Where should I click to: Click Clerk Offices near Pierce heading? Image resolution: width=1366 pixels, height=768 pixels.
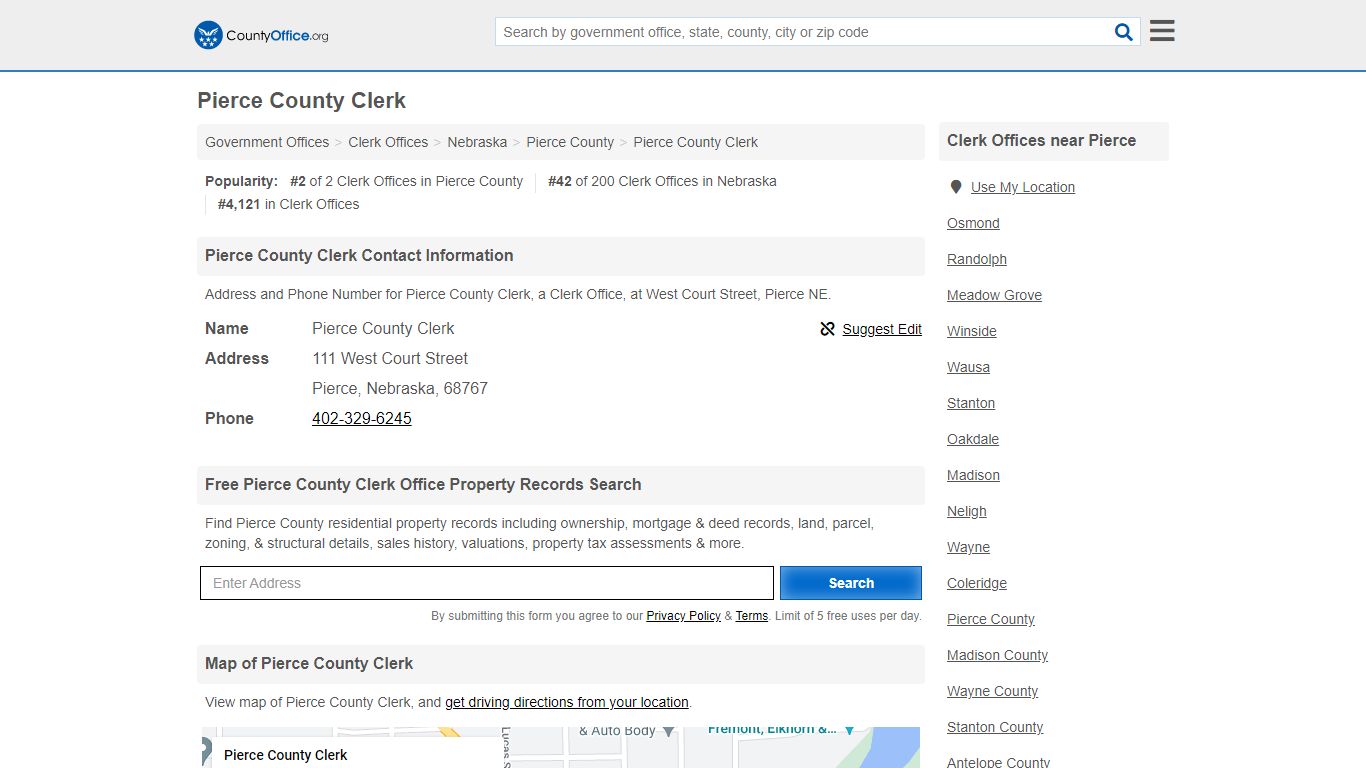(x=1041, y=140)
